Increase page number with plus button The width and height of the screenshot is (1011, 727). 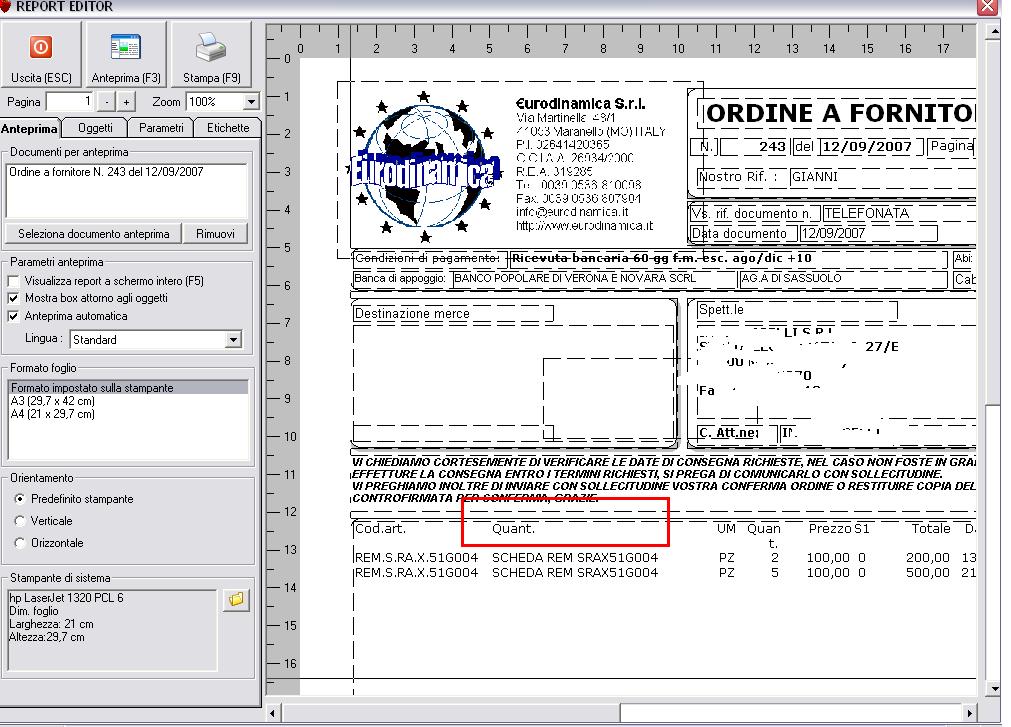[126, 102]
